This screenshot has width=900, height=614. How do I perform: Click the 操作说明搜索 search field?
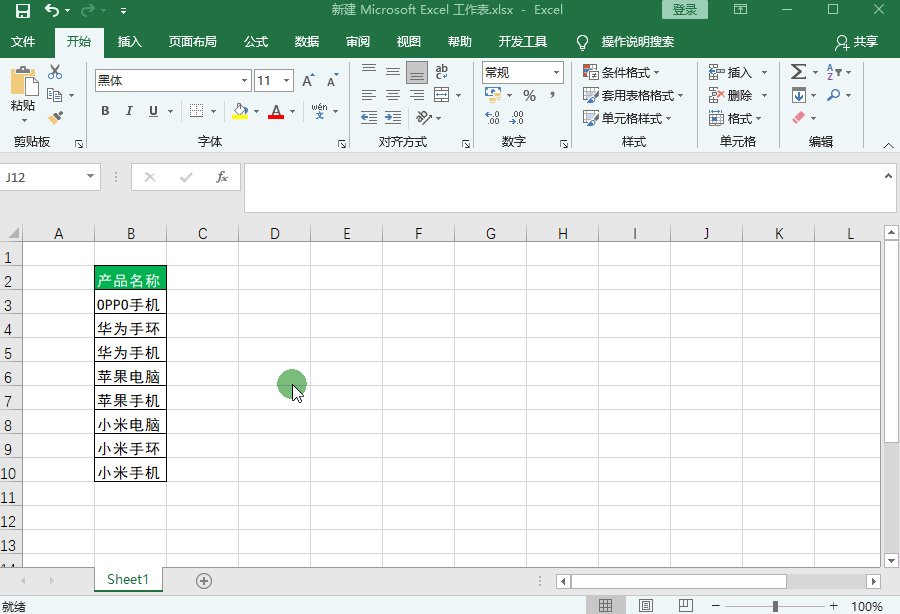click(637, 42)
